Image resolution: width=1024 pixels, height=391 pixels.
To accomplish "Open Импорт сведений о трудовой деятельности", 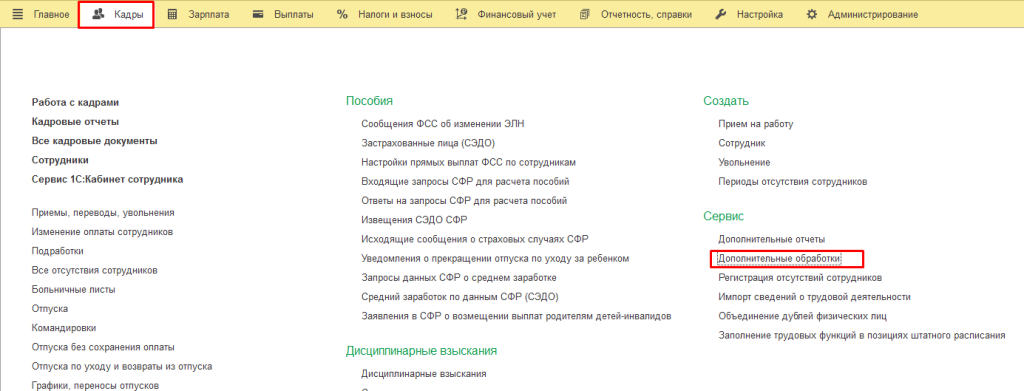I will [814, 297].
